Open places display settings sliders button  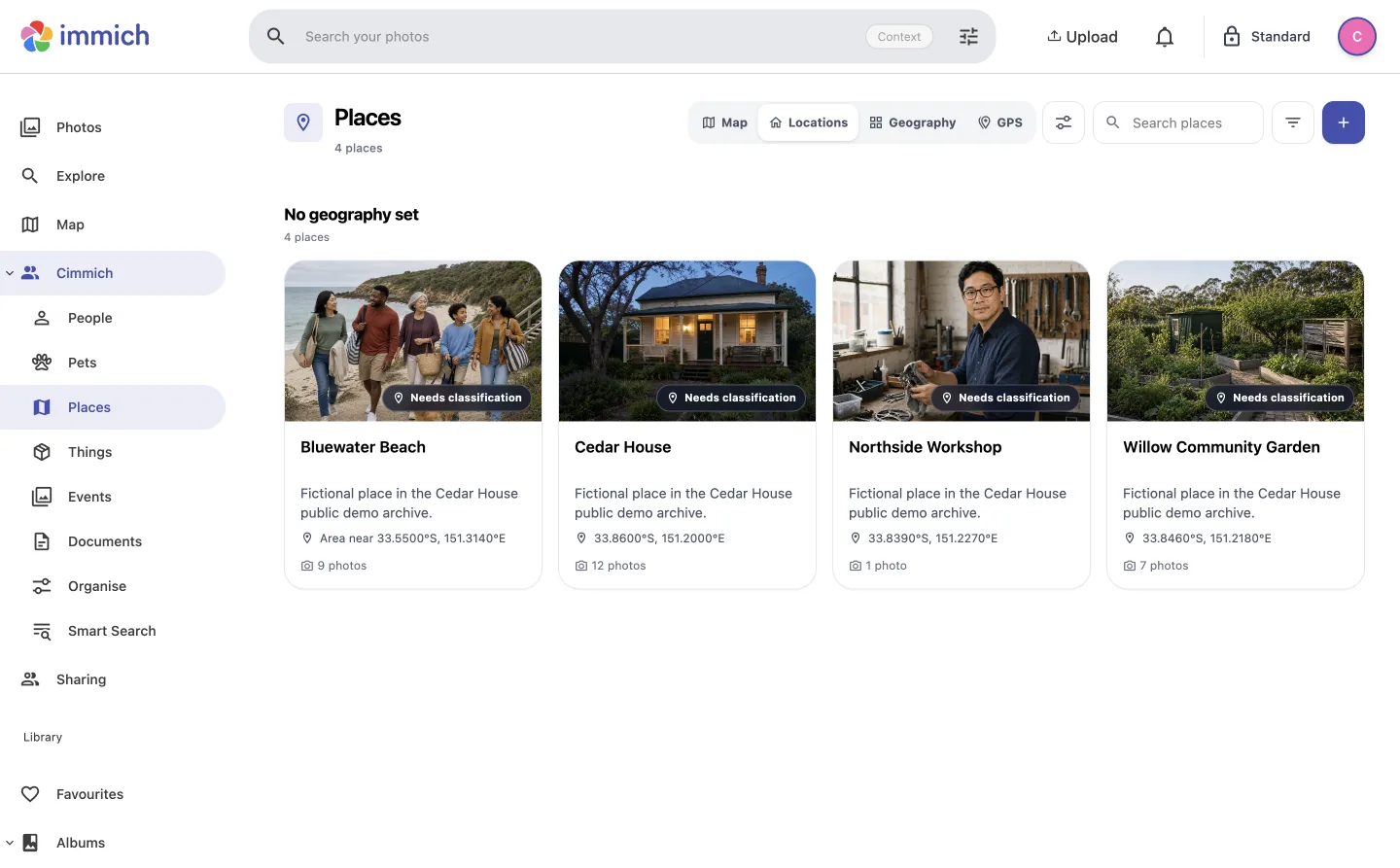point(1064,122)
